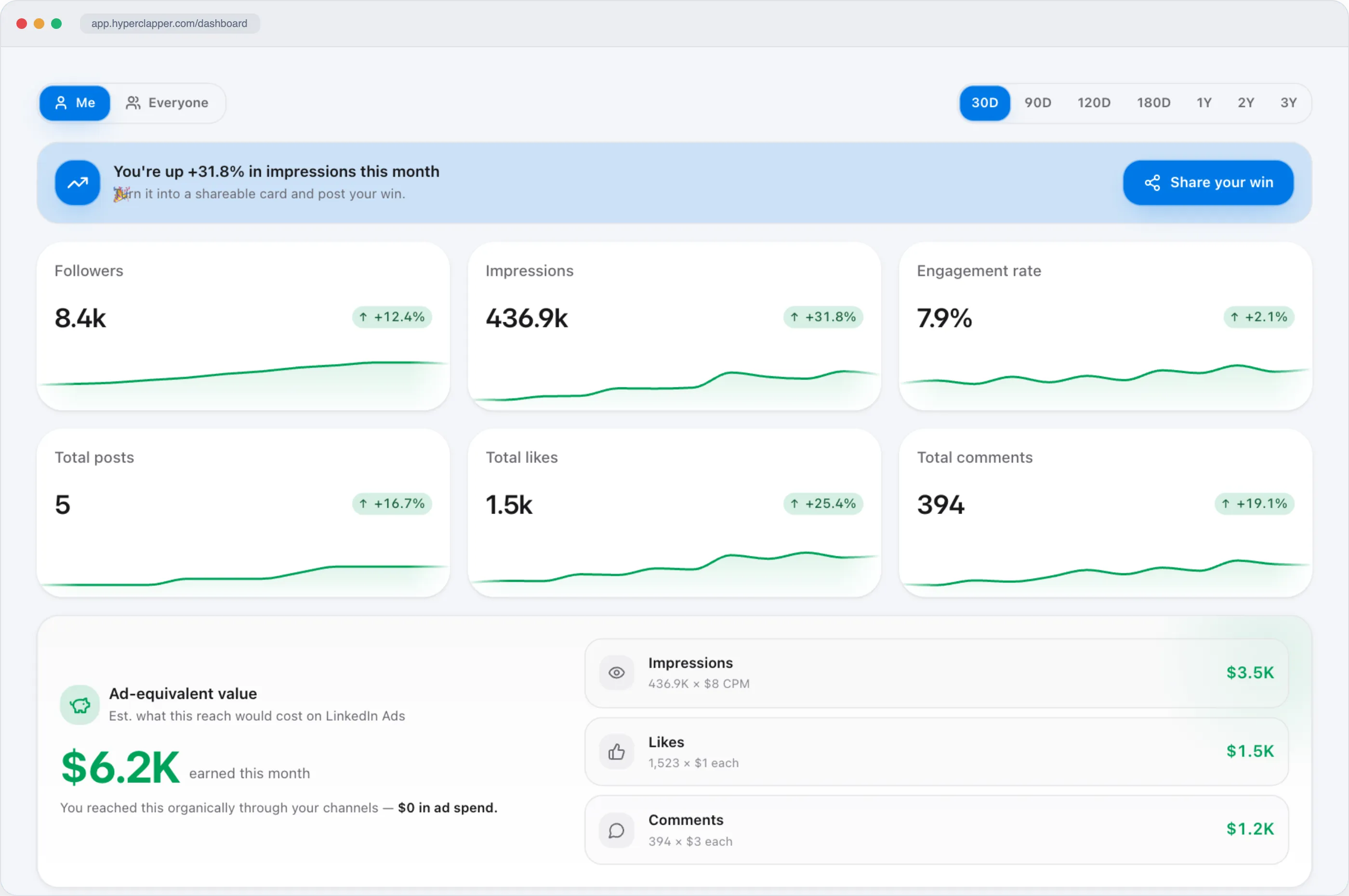Click the people icon on the Everyone toggle
This screenshot has height=896, width=1349.
133,103
